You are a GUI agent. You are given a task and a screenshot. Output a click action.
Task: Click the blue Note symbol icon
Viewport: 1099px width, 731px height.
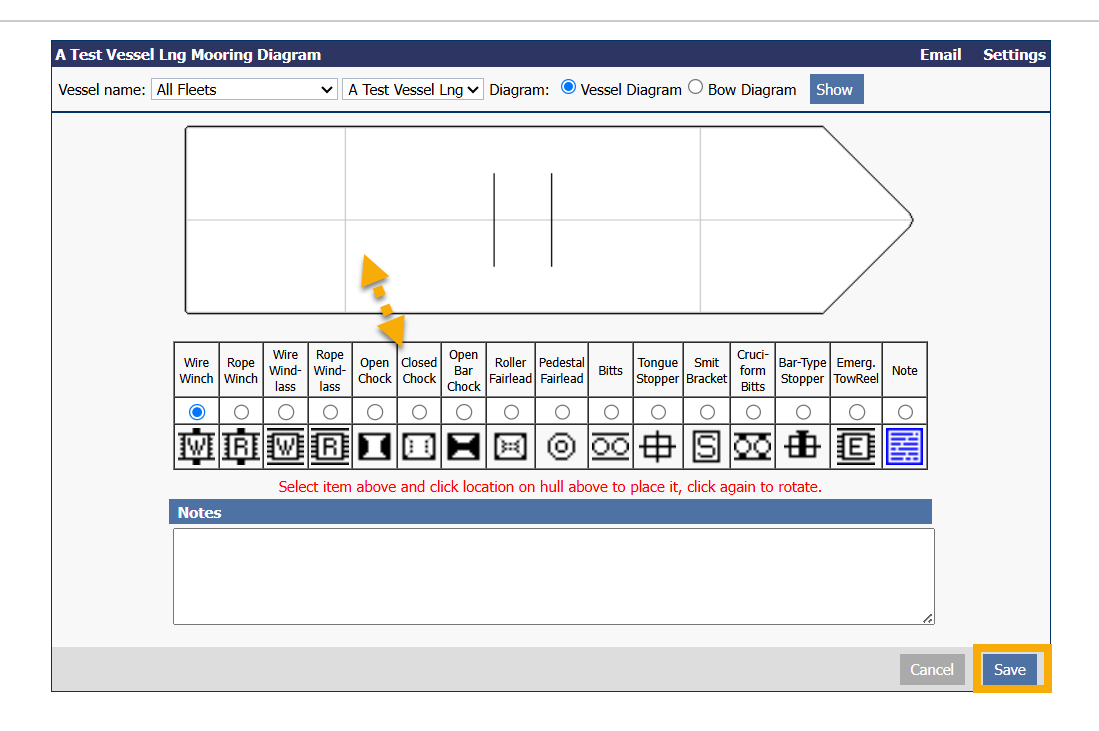[904, 447]
